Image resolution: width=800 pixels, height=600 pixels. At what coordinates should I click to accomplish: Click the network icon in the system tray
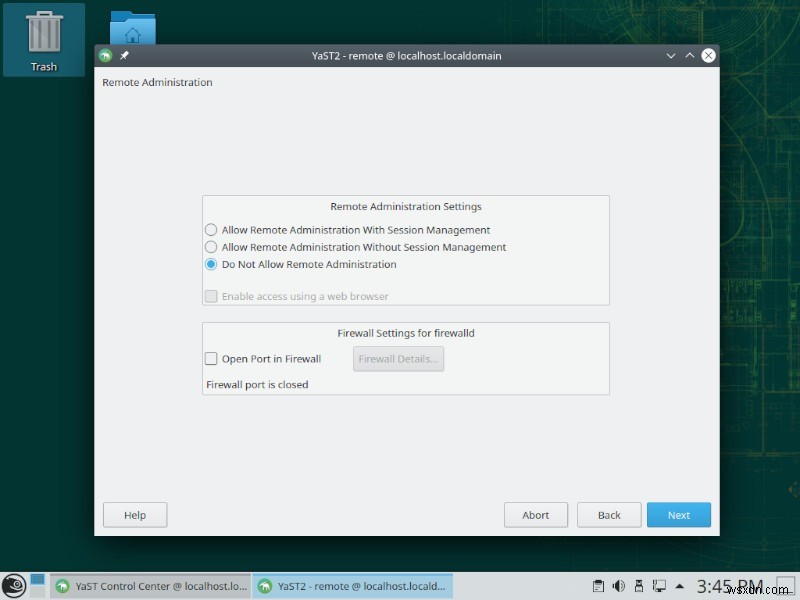pos(658,586)
